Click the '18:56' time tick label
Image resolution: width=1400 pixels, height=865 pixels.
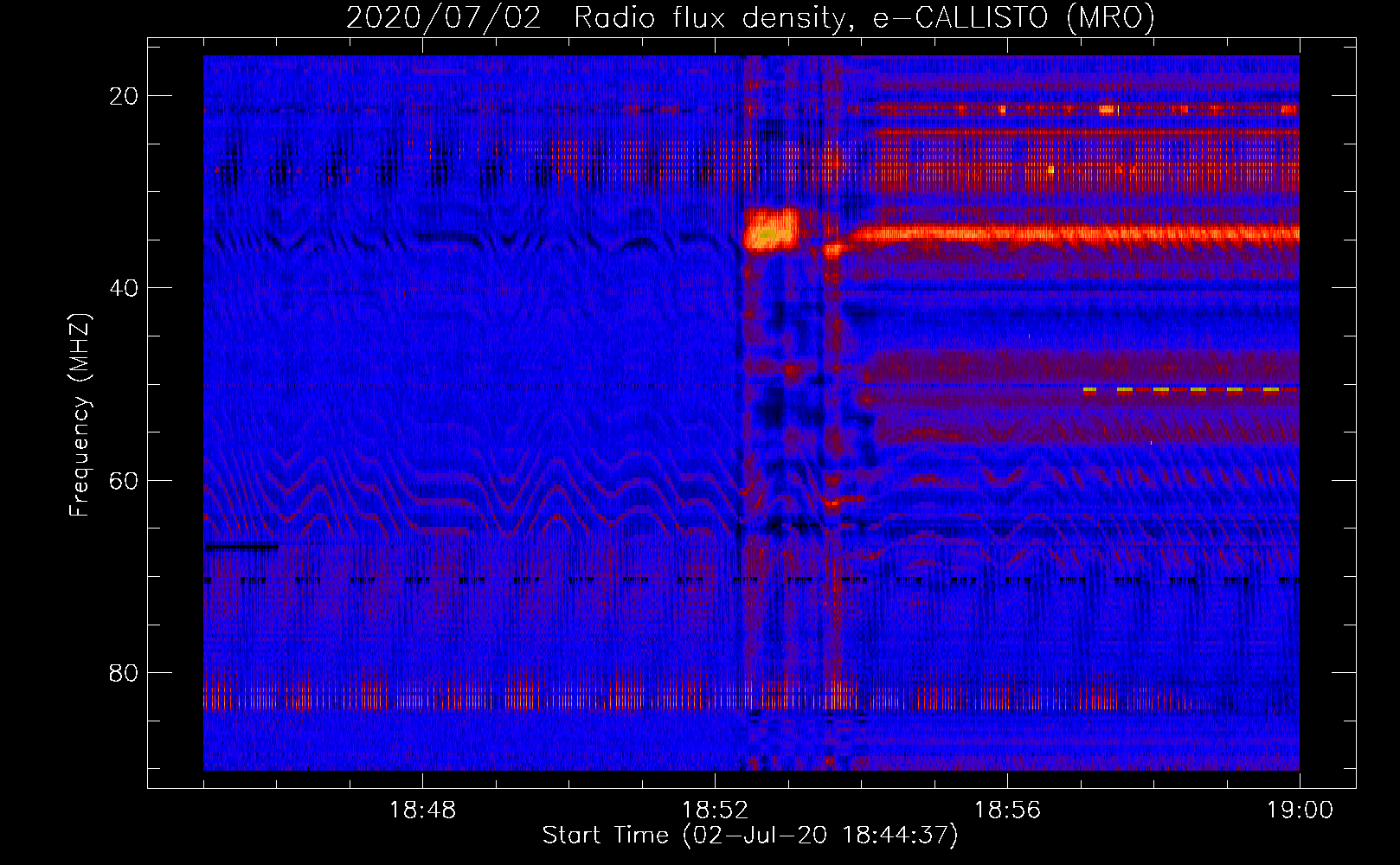[x=1007, y=811]
